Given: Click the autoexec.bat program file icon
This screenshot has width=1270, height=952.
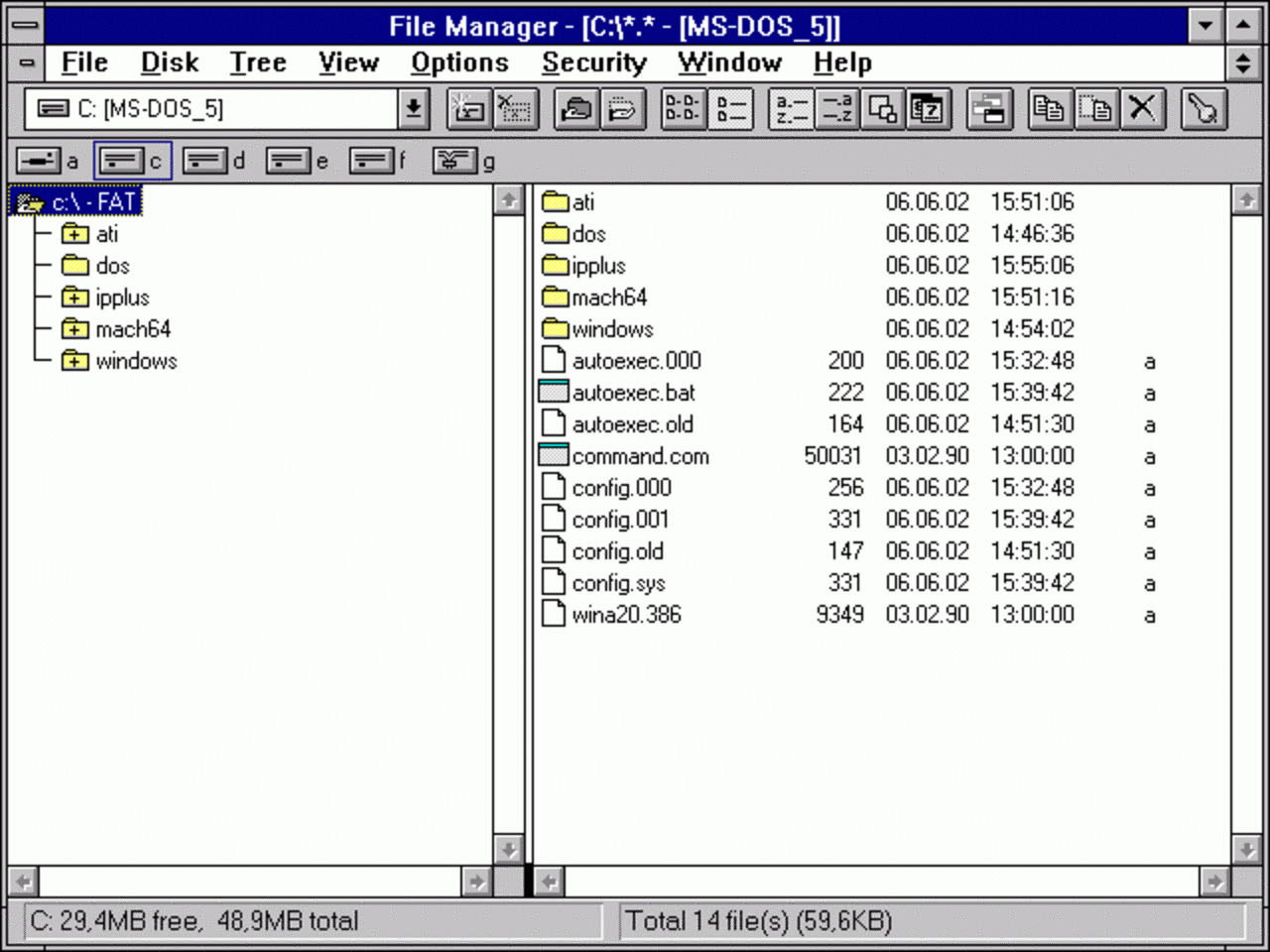Looking at the screenshot, I should point(553,392).
